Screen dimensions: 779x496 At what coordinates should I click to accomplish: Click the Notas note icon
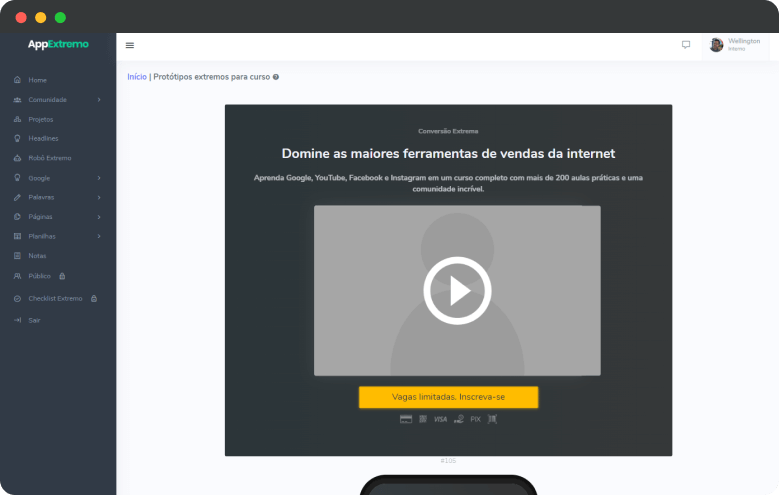pyautogui.click(x=17, y=255)
